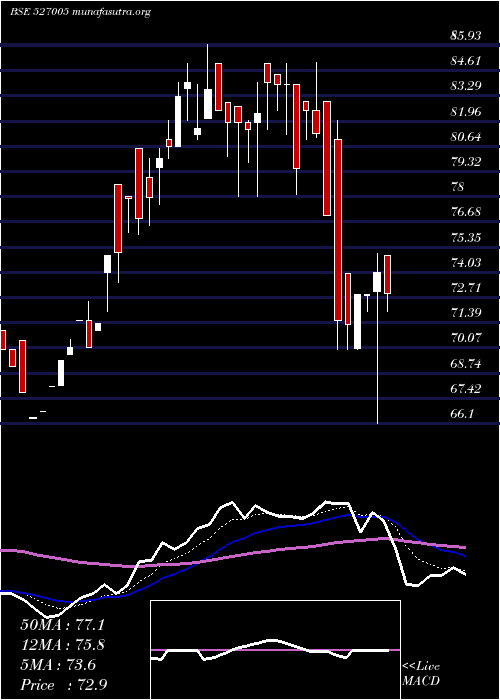Click the 72.71 price label
The image size is (500, 700).
pos(465,287)
